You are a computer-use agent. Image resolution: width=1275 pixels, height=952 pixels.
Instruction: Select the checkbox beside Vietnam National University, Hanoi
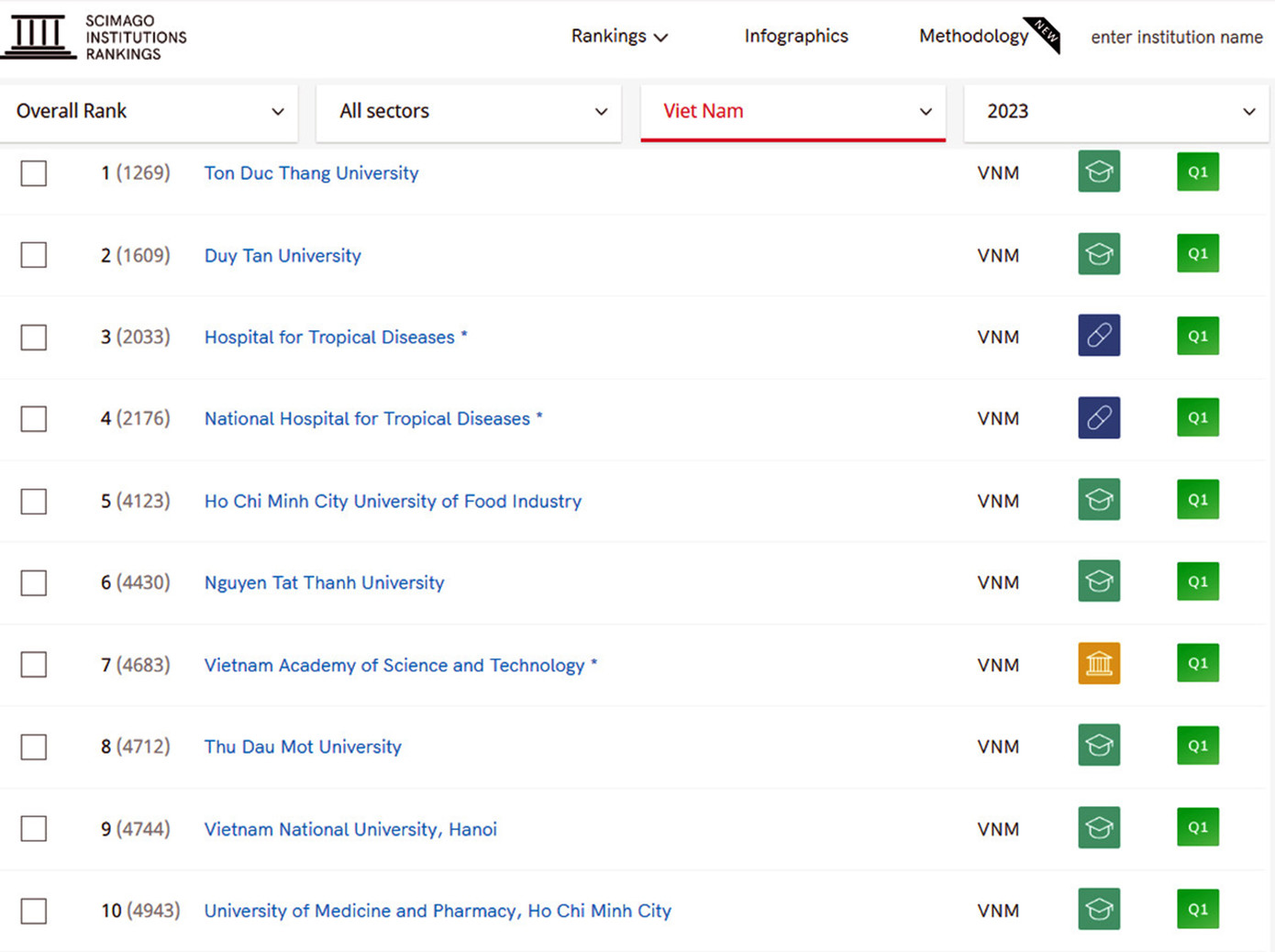(x=33, y=828)
